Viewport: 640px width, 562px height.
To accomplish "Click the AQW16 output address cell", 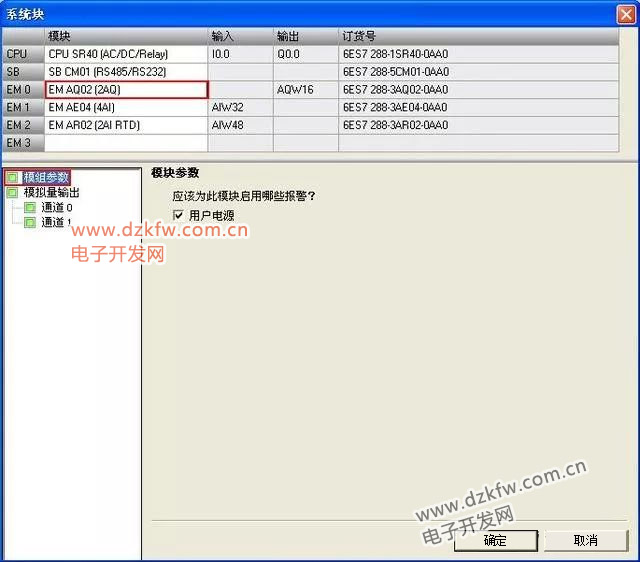I will (305, 90).
